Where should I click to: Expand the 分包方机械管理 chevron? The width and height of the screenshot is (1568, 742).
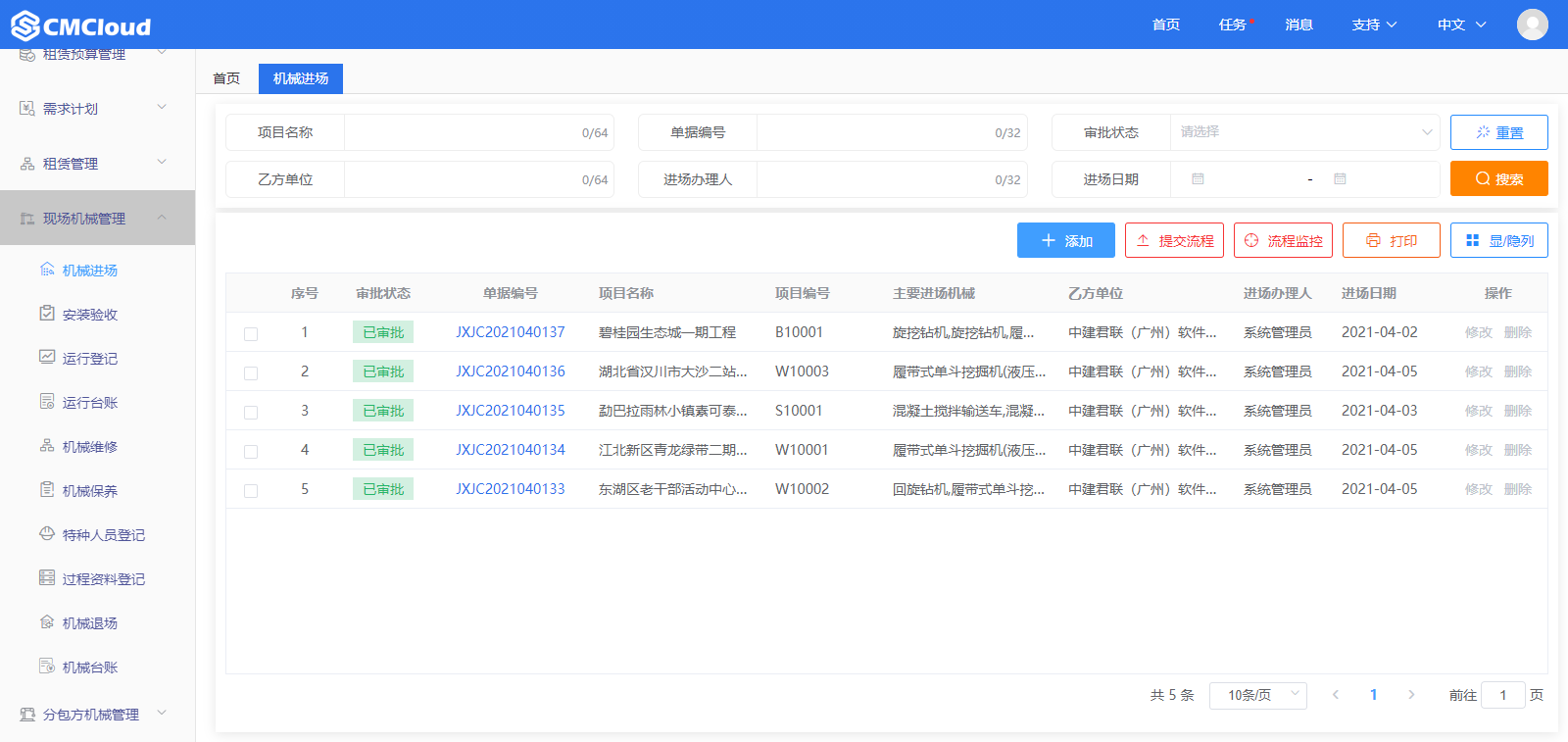pos(162,713)
